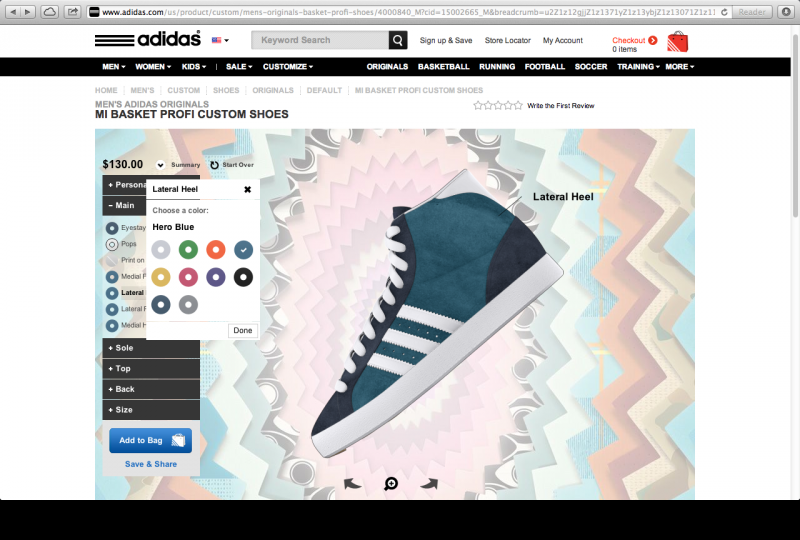The width and height of the screenshot is (800, 540).
Task: Click the adidas logo
Action: (x=148, y=39)
